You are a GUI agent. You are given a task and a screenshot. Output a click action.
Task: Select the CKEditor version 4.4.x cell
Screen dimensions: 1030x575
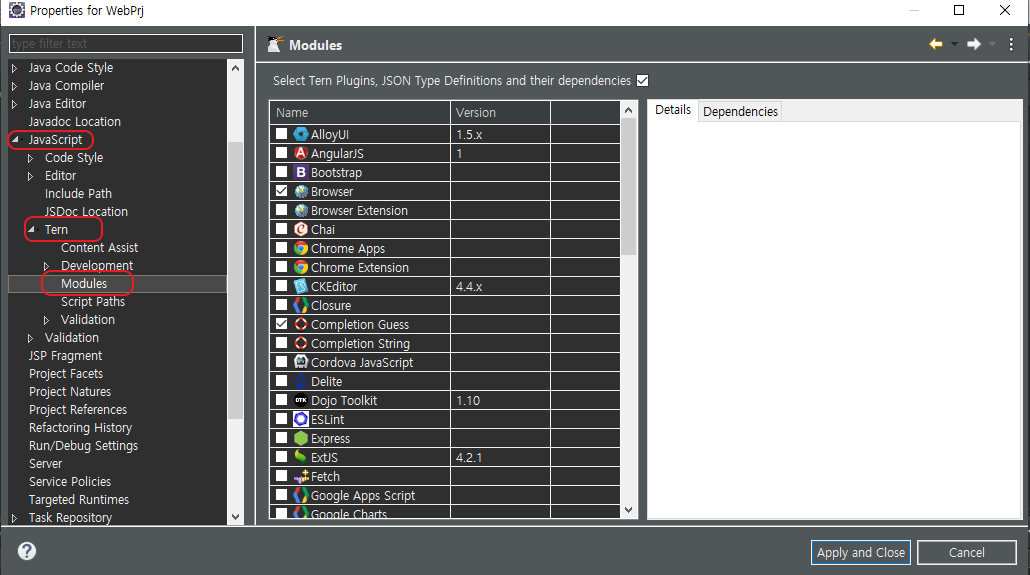click(501, 287)
